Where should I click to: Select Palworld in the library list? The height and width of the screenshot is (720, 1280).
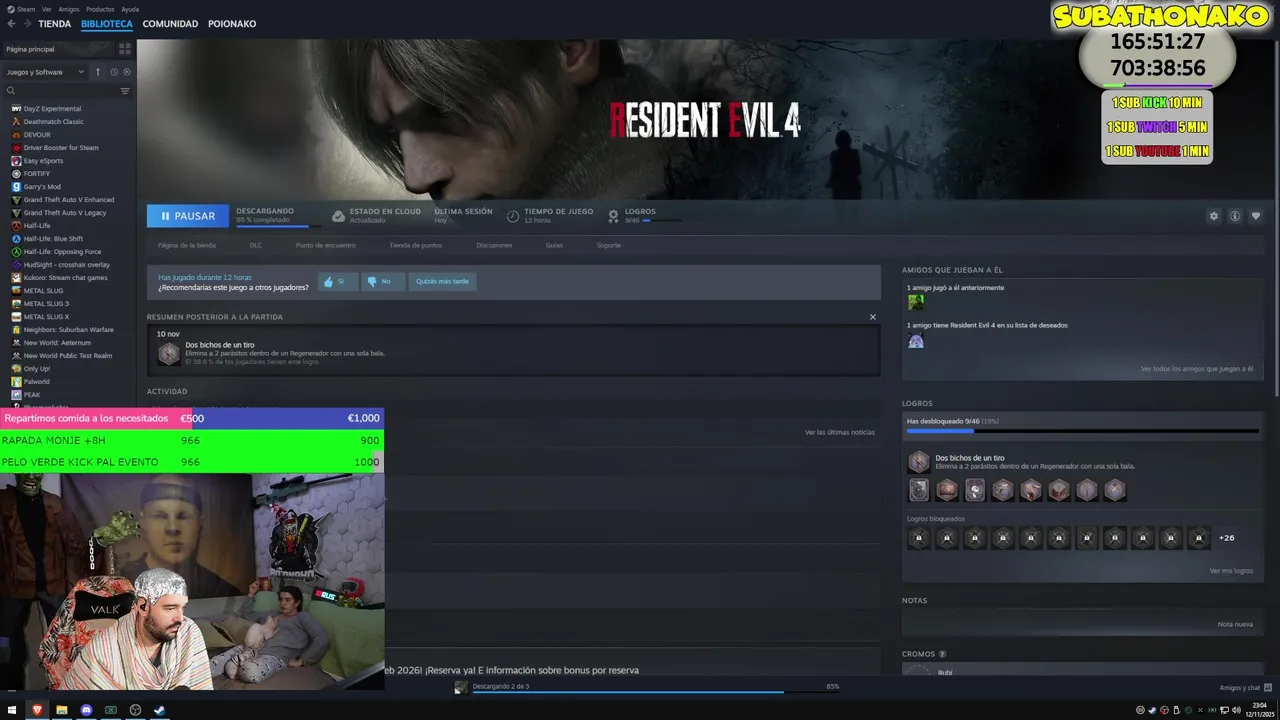click(37, 381)
